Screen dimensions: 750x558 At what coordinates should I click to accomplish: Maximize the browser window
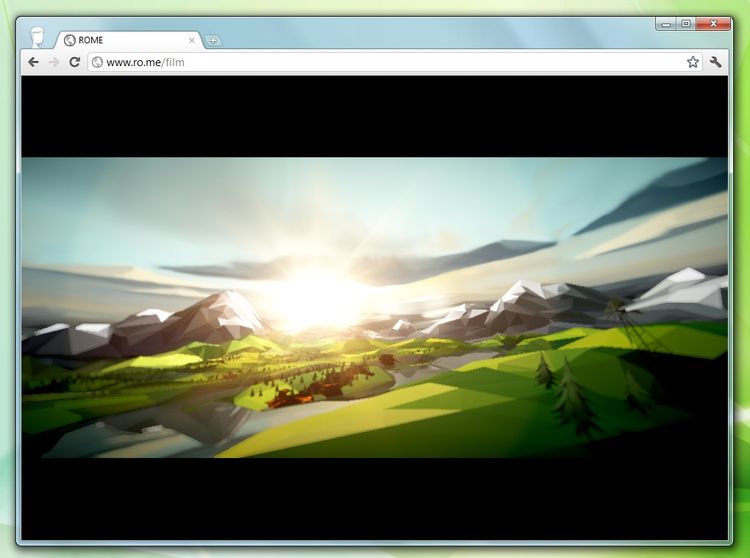pyautogui.click(x=685, y=24)
